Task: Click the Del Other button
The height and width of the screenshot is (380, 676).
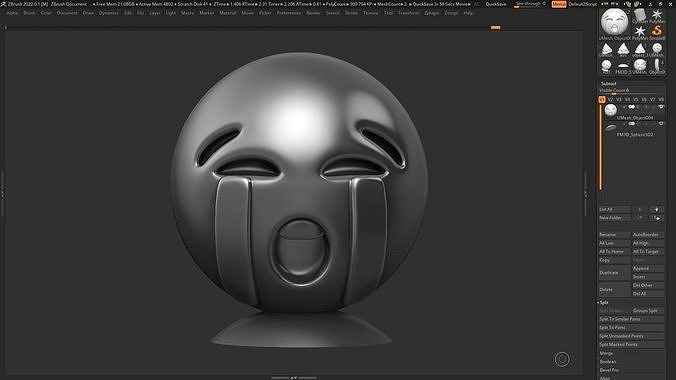Action: coord(648,285)
